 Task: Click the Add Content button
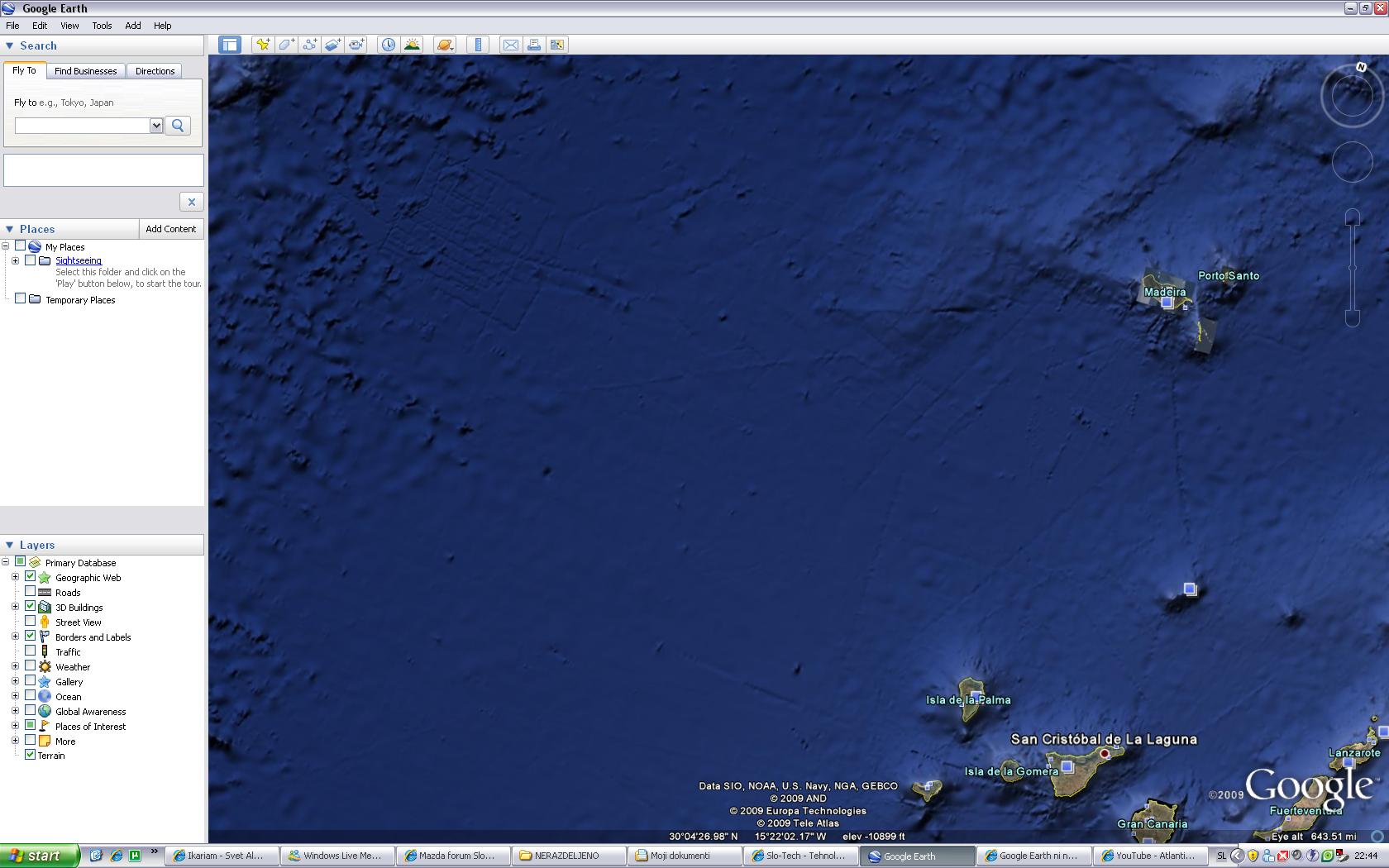tap(171, 229)
